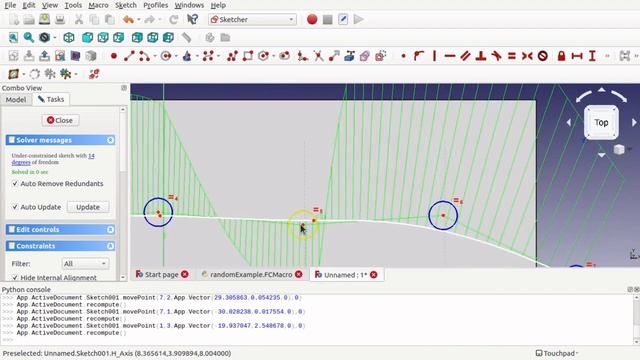The width and height of the screenshot is (640, 360).
Task: Expand the Edit controls section
Action: 111,229
